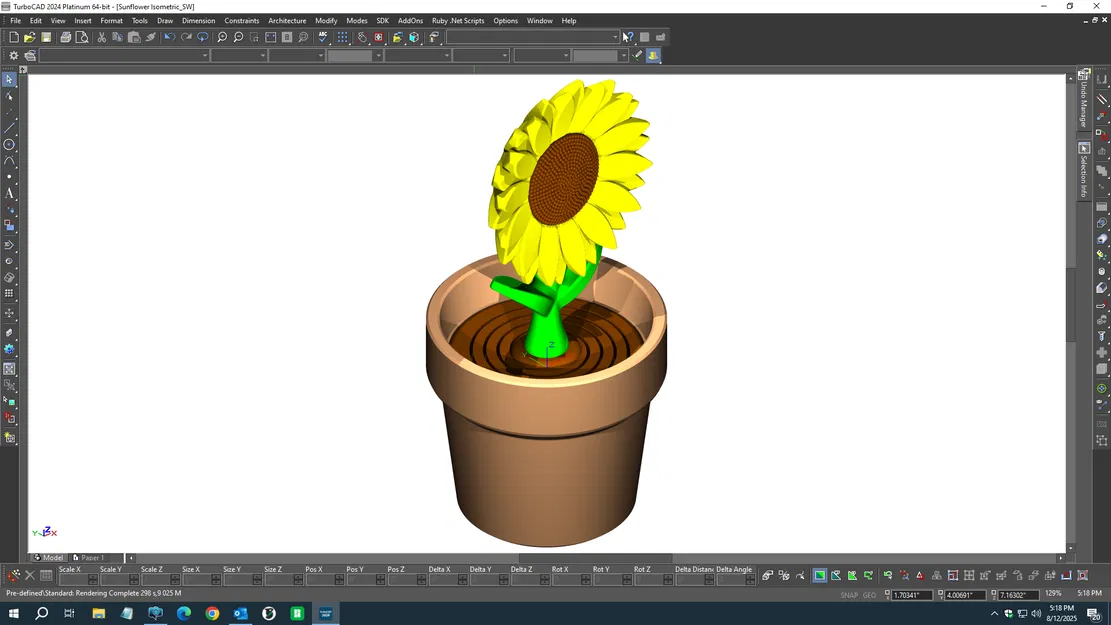Click the Cut scissors icon
This screenshot has height=625, width=1111.
click(x=101, y=37)
